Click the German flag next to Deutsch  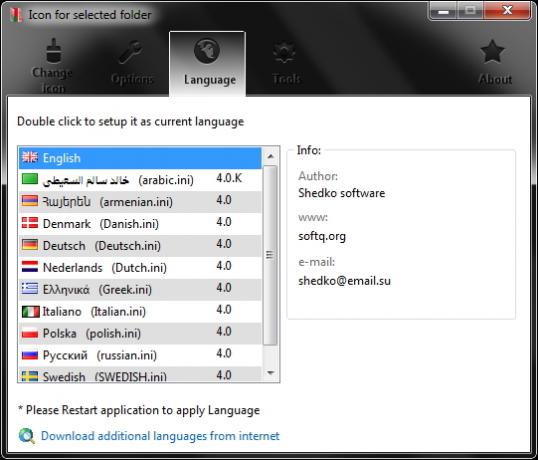pyautogui.click(x=30, y=245)
